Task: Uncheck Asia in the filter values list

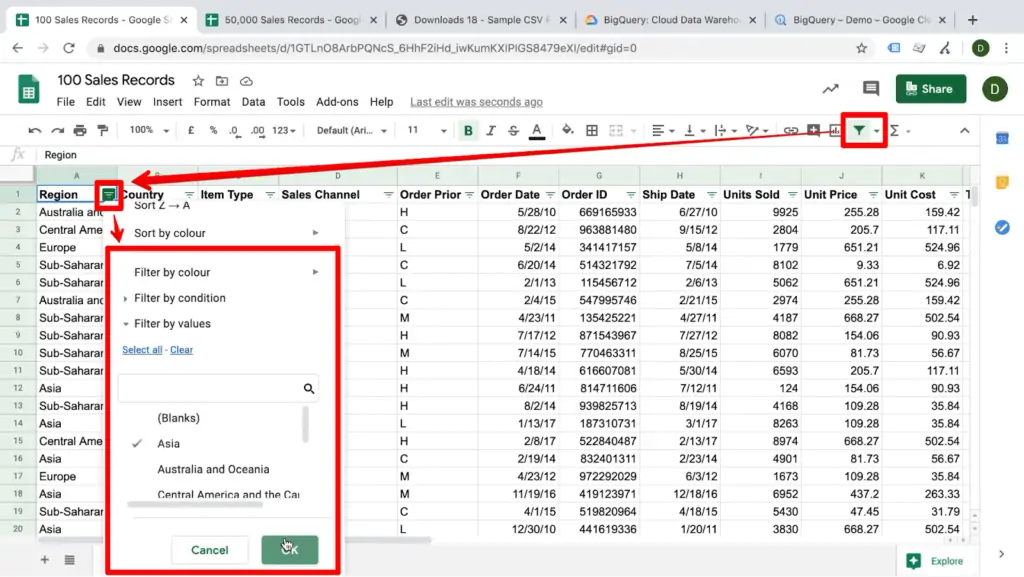Action: (x=169, y=443)
